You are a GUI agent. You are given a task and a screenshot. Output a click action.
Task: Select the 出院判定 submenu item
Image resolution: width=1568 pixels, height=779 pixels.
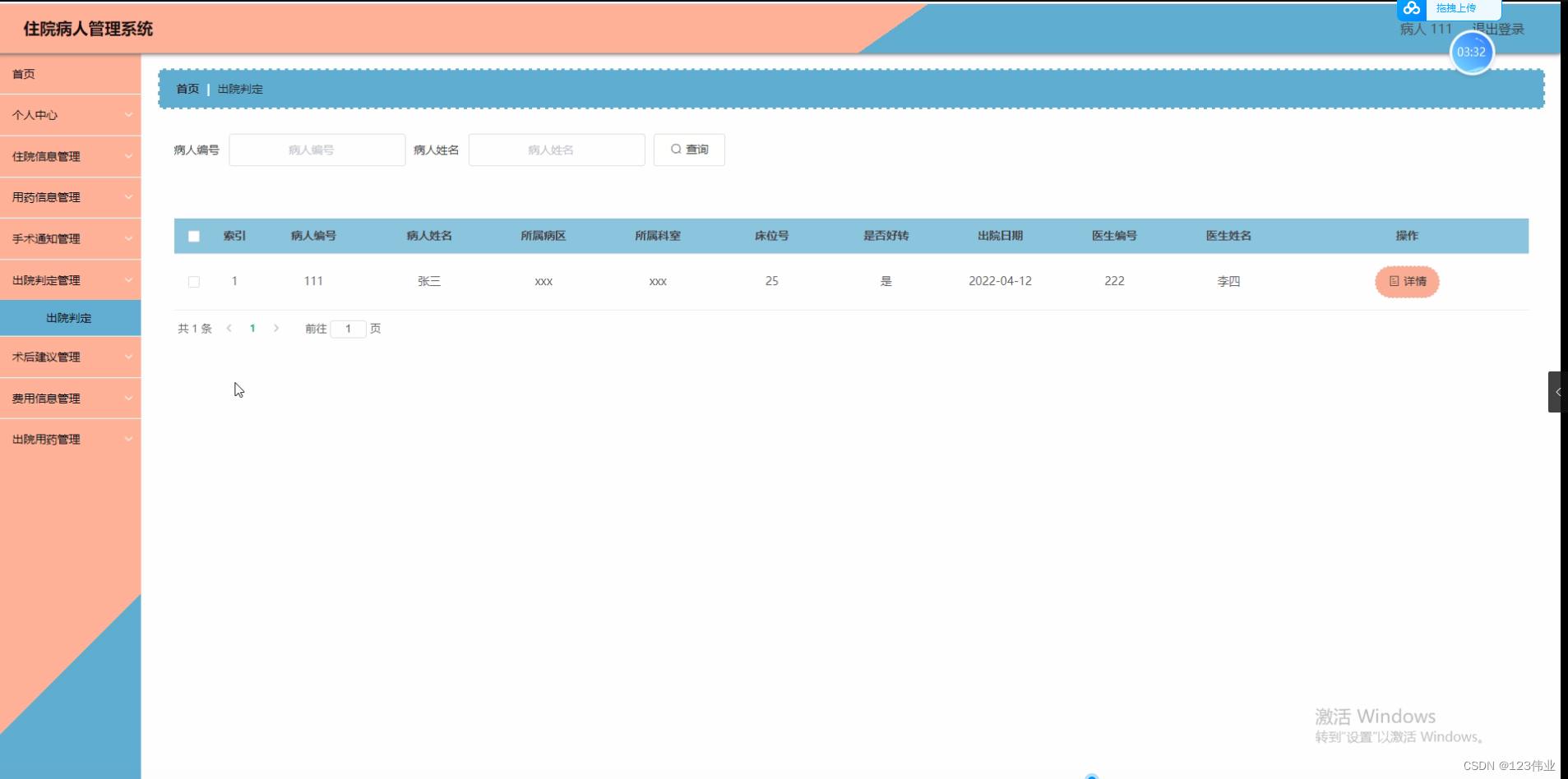(x=70, y=318)
